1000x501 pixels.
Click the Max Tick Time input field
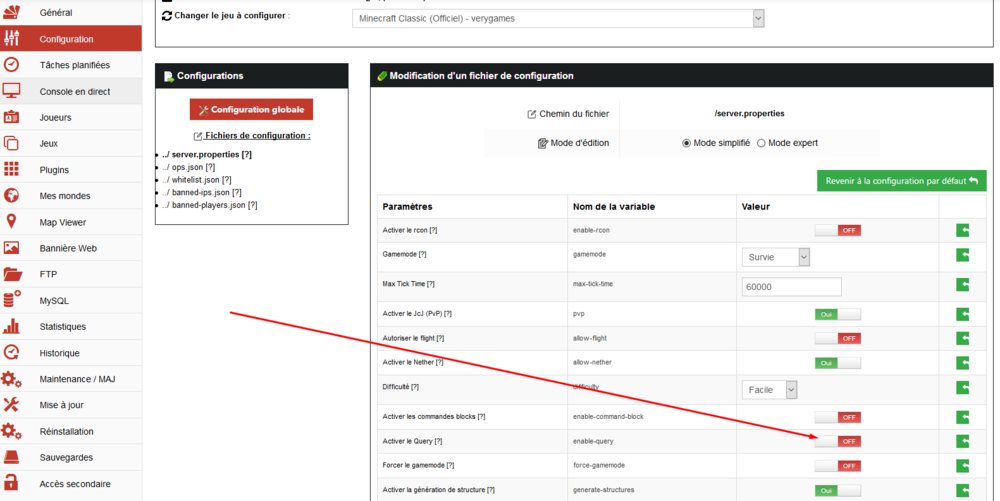point(791,287)
